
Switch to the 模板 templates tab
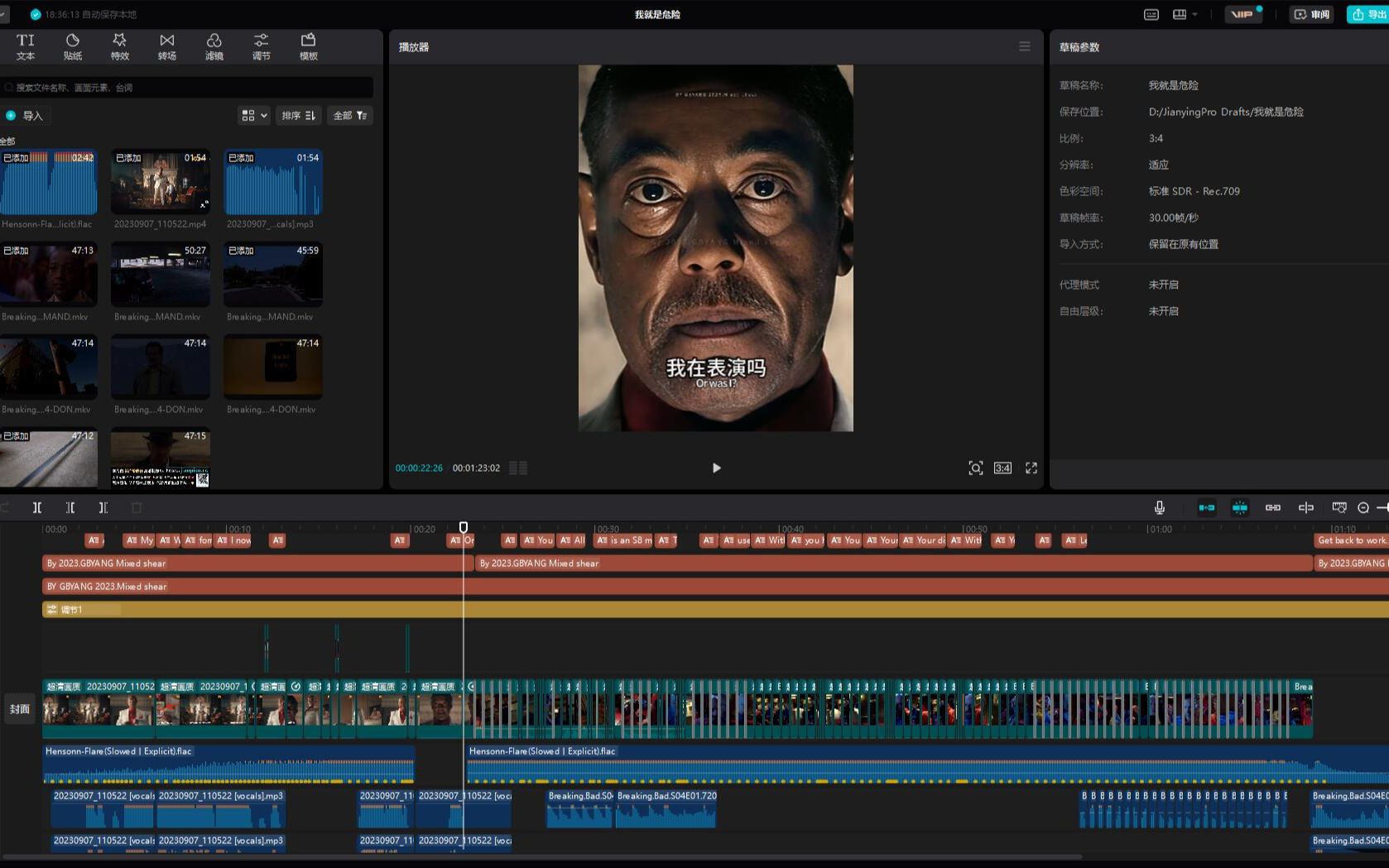309,46
